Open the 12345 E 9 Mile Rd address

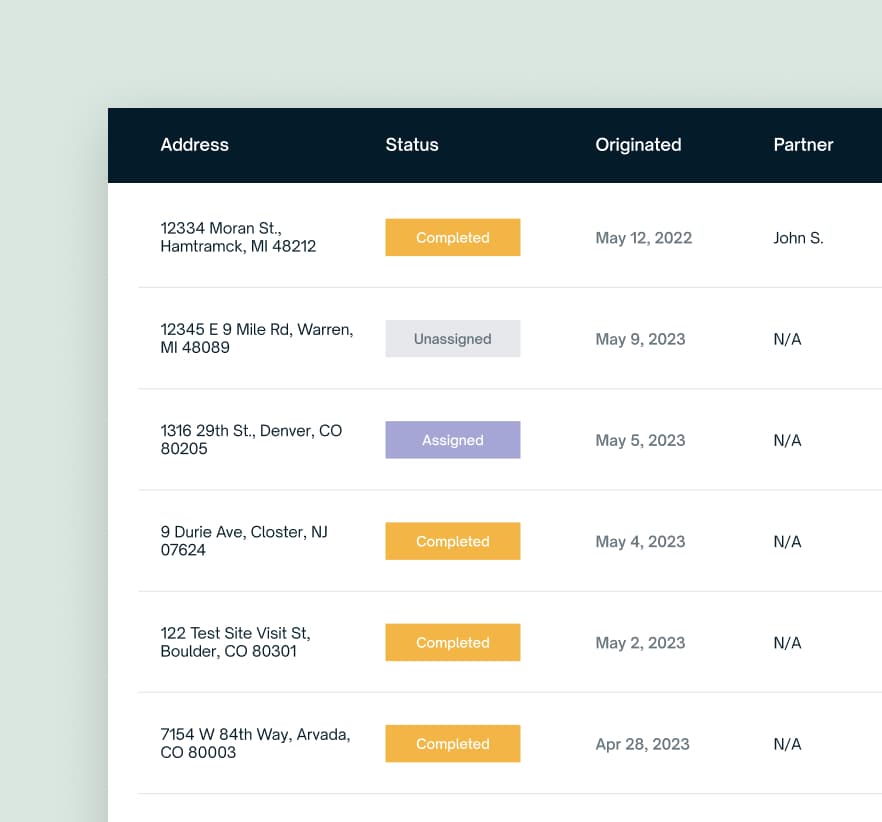coord(256,338)
